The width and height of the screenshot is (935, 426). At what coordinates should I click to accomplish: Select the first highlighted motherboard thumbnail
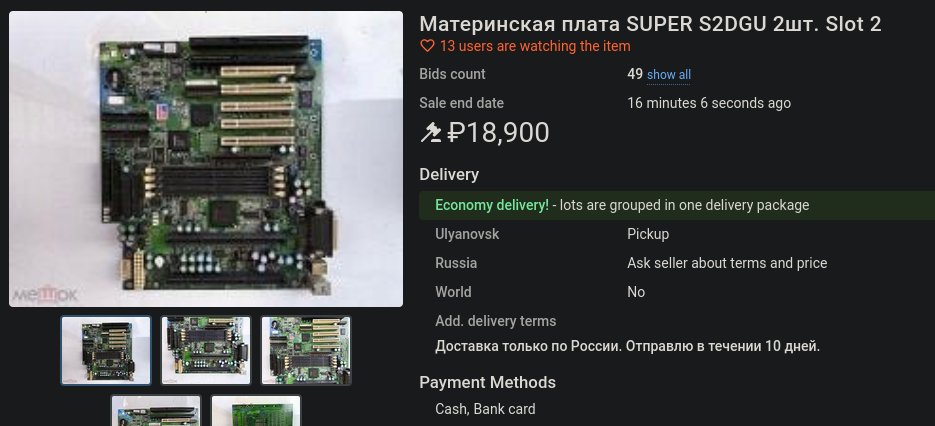click(x=106, y=350)
